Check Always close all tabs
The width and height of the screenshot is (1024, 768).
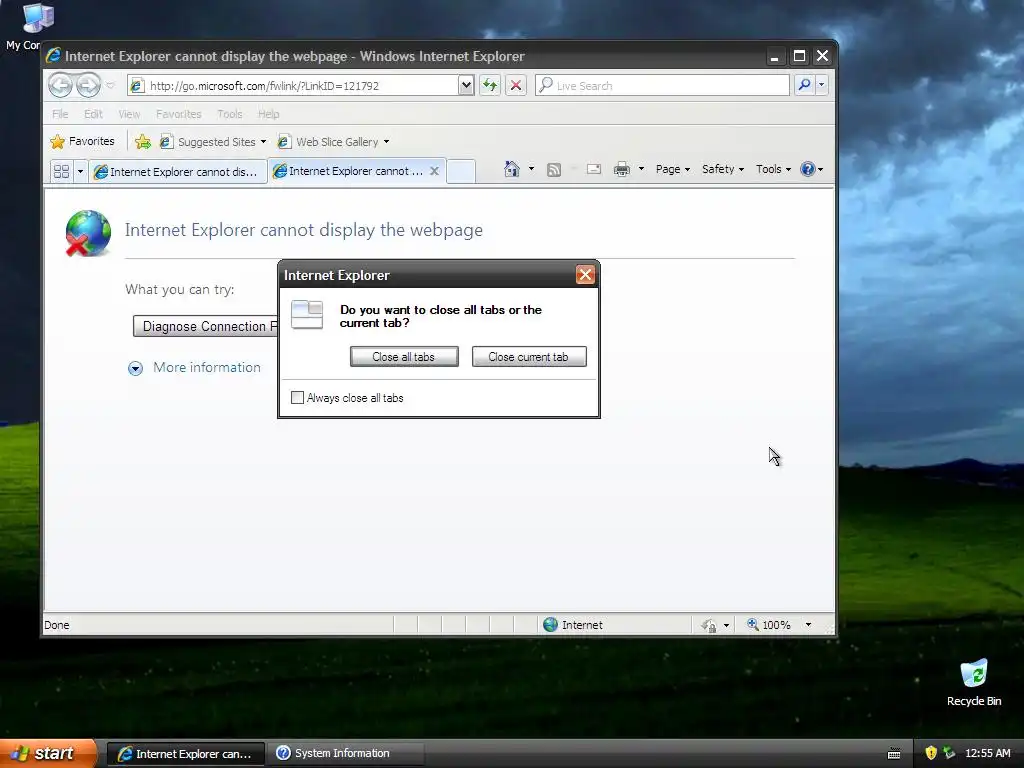click(297, 398)
